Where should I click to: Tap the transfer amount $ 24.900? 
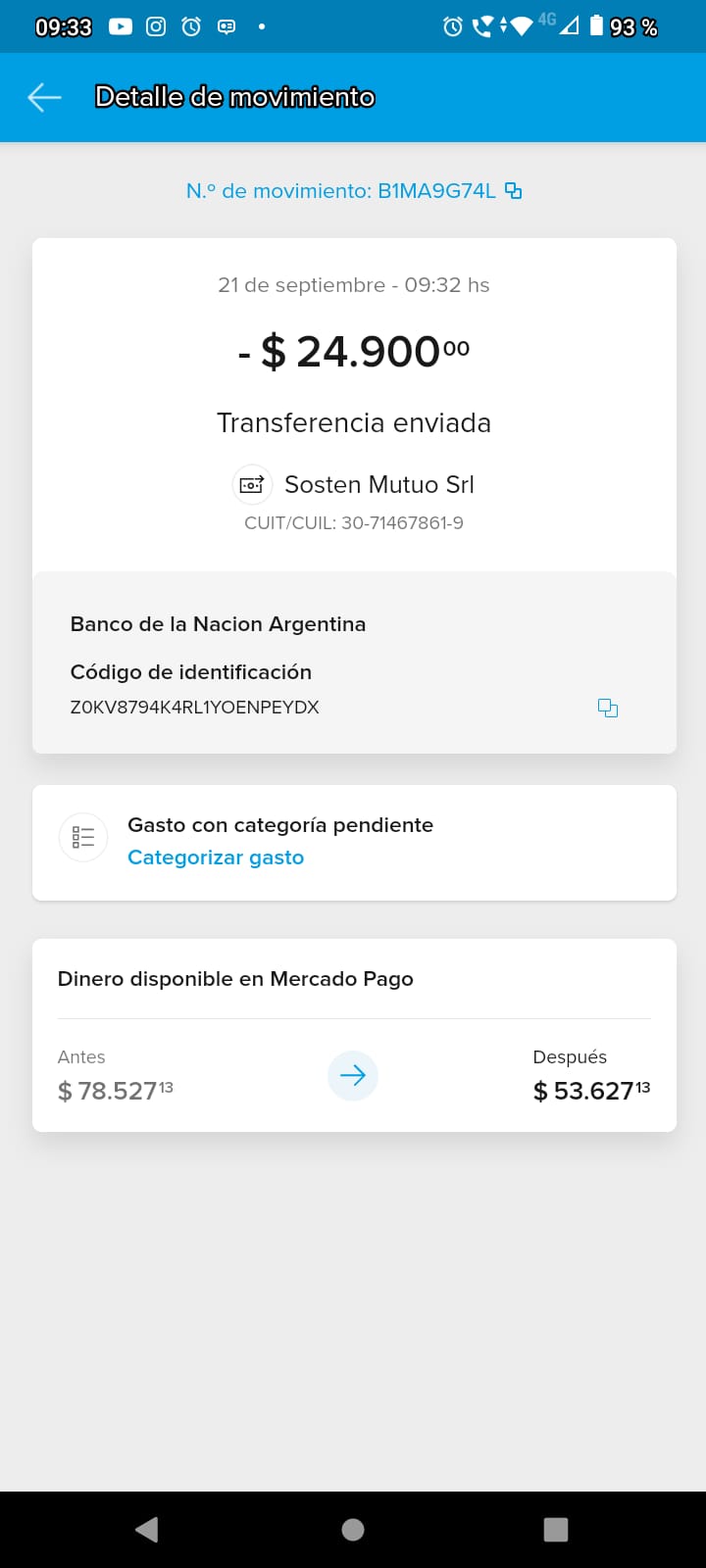click(x=353, y=352)
